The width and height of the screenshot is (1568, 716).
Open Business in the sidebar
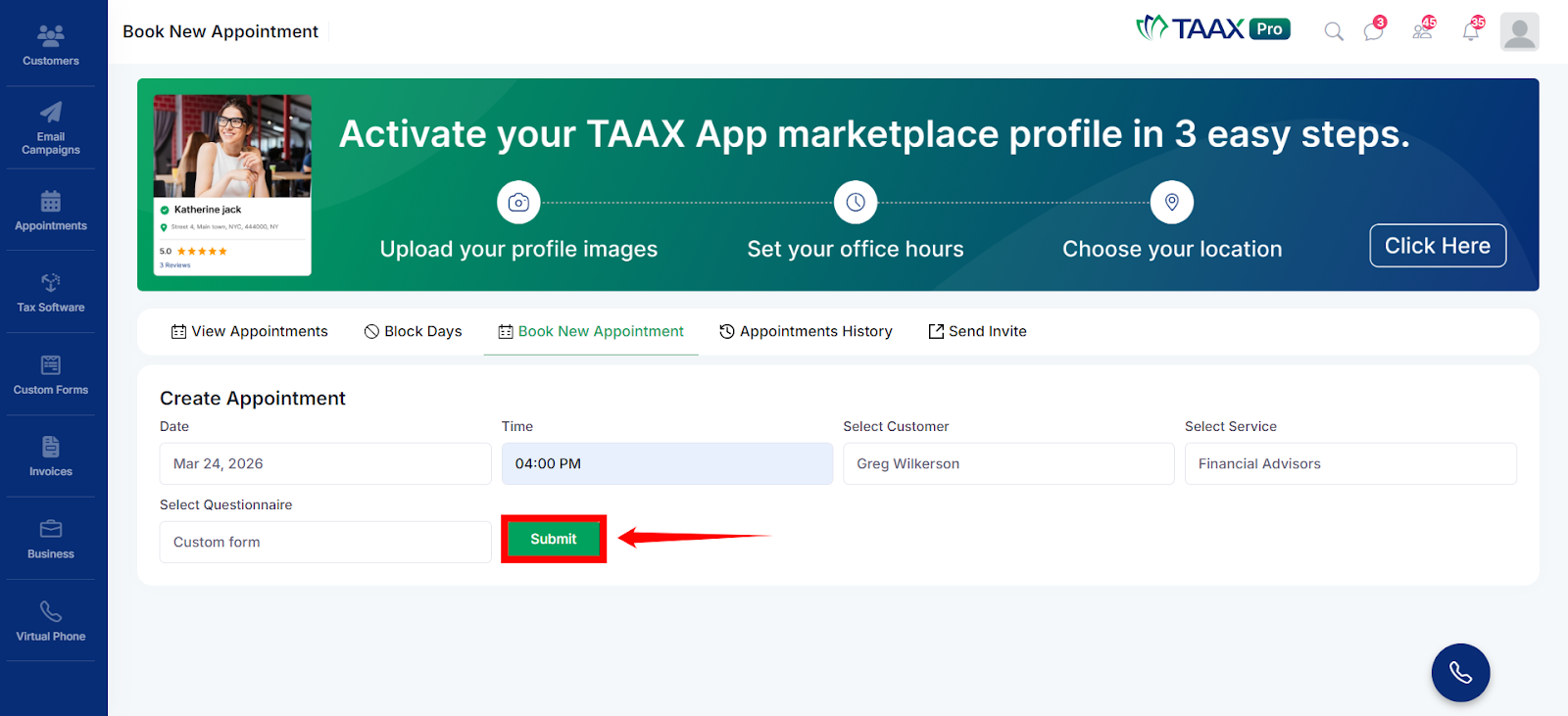tap(51, 539)
